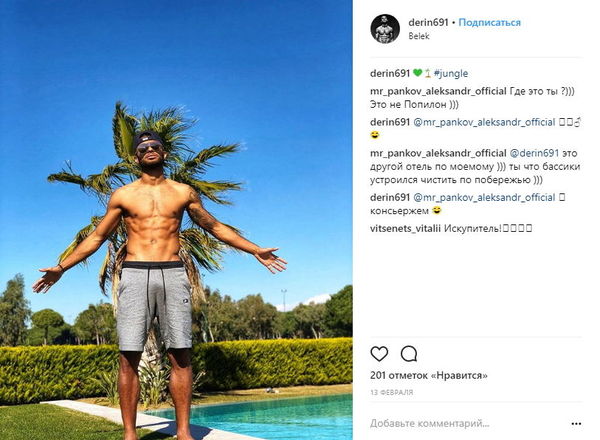Click the 13 февраля post date
600x440 pixels.
point(391,392)
